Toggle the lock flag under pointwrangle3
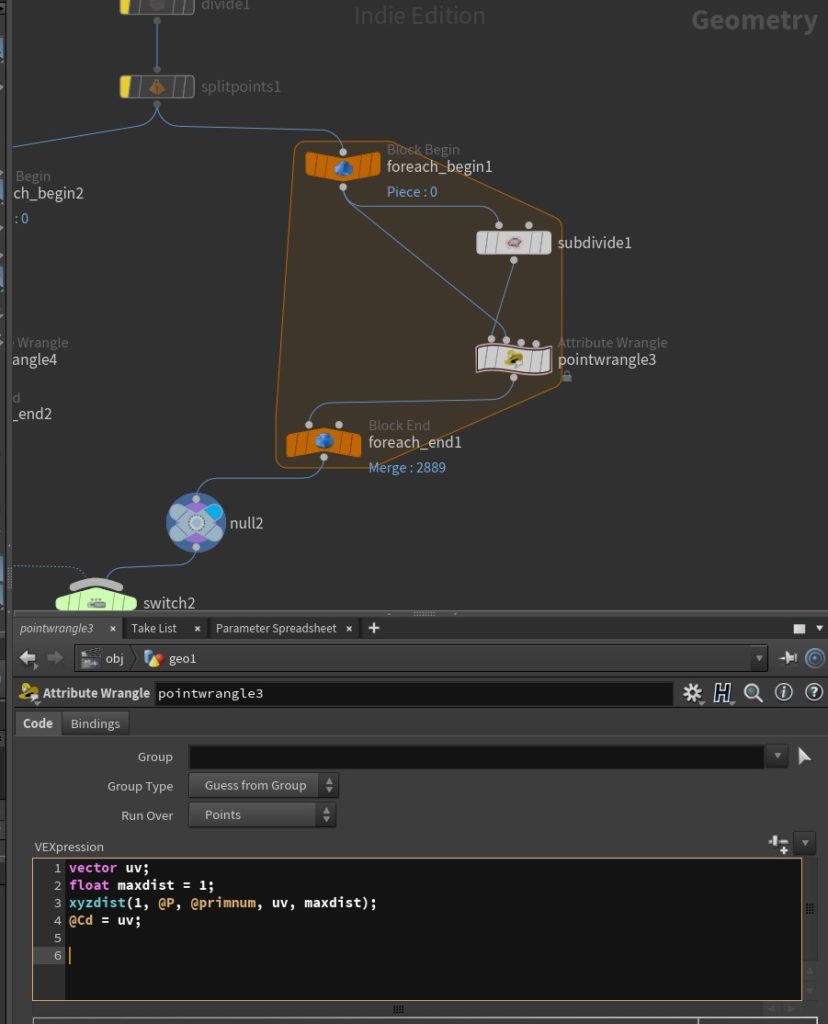Viewport: 828px width, 1024px height. (x=566, y=377)
